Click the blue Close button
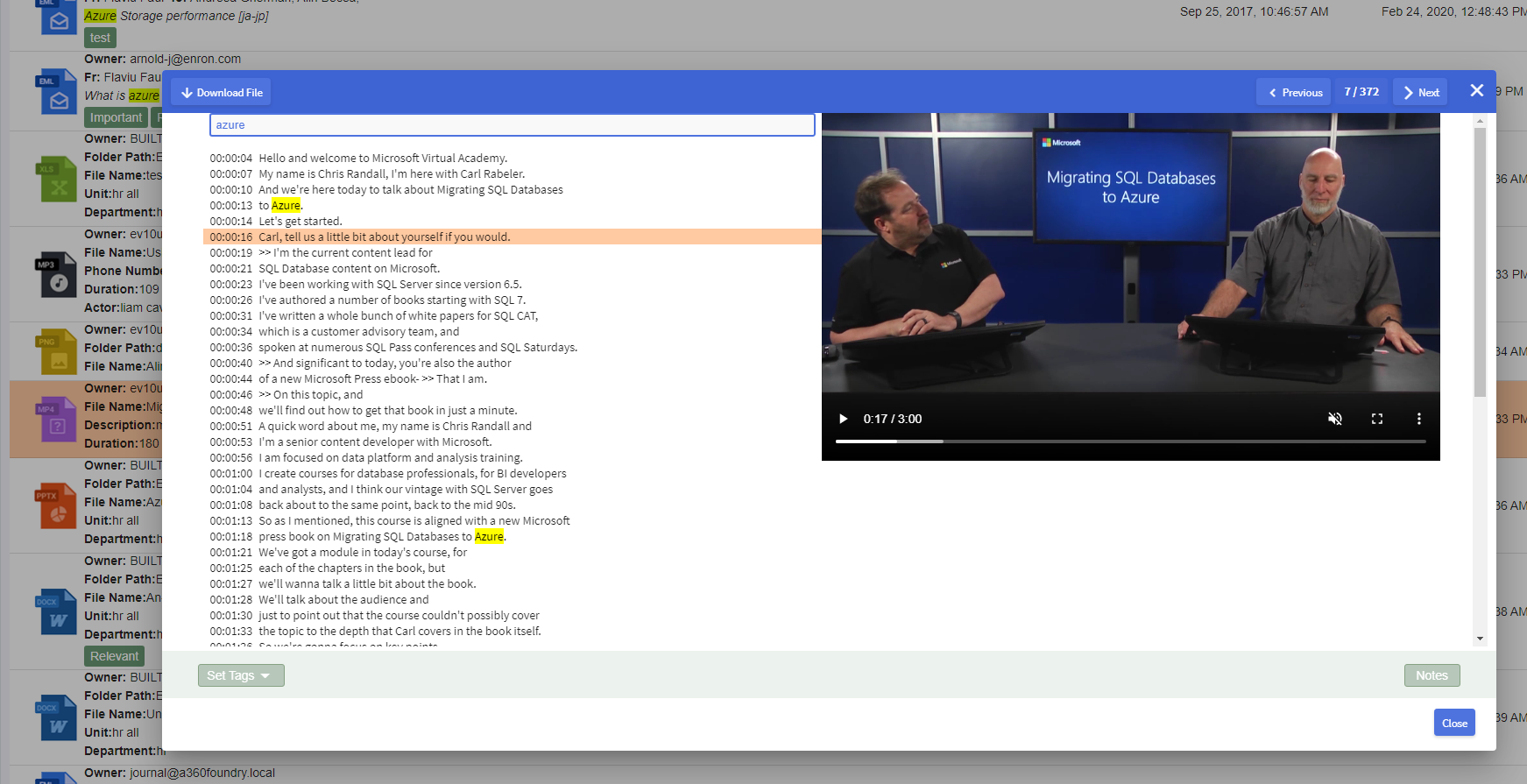This screenshot has height=784, width=1527. (1453, 723)
